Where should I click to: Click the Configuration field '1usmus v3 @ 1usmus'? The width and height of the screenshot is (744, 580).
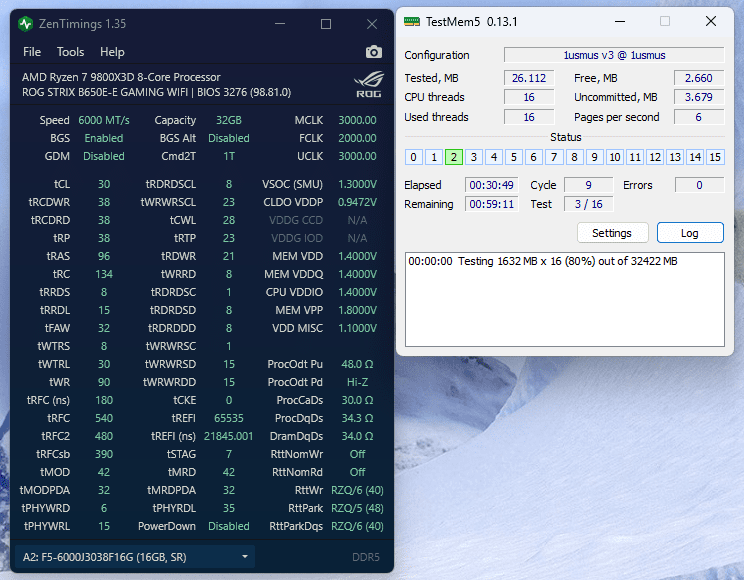[x=614, y=55]
